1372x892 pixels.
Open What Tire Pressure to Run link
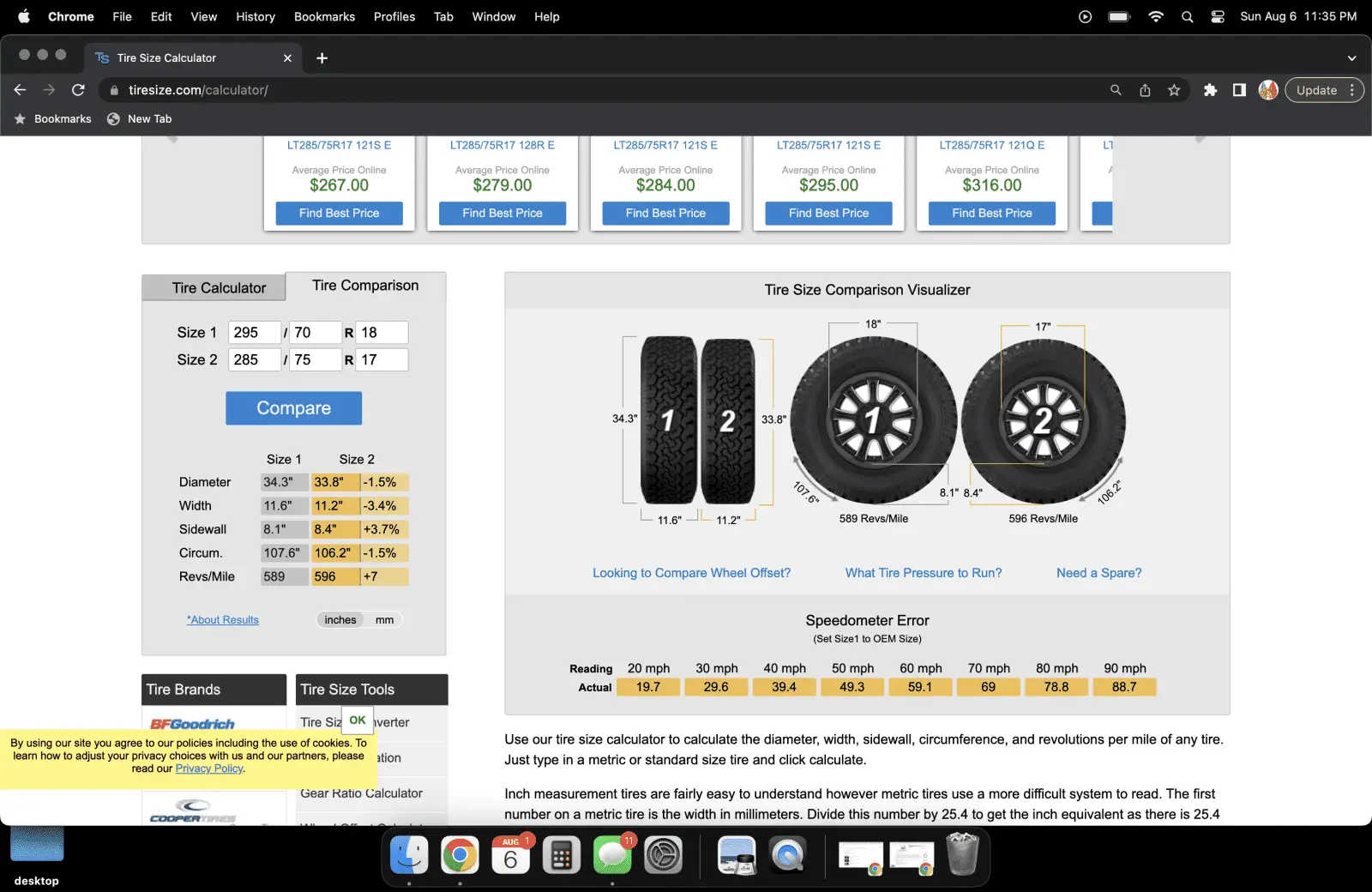pos(924,573)
